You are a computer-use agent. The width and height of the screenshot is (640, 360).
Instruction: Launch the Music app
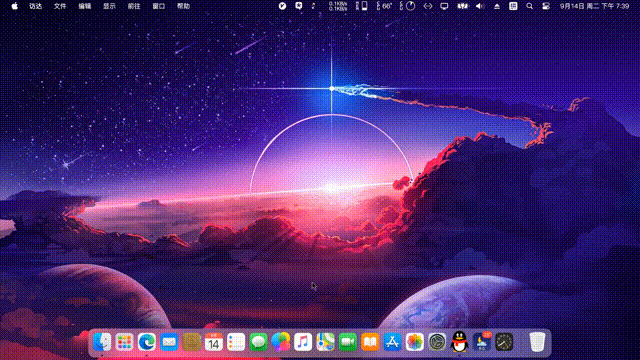[303, 342]
